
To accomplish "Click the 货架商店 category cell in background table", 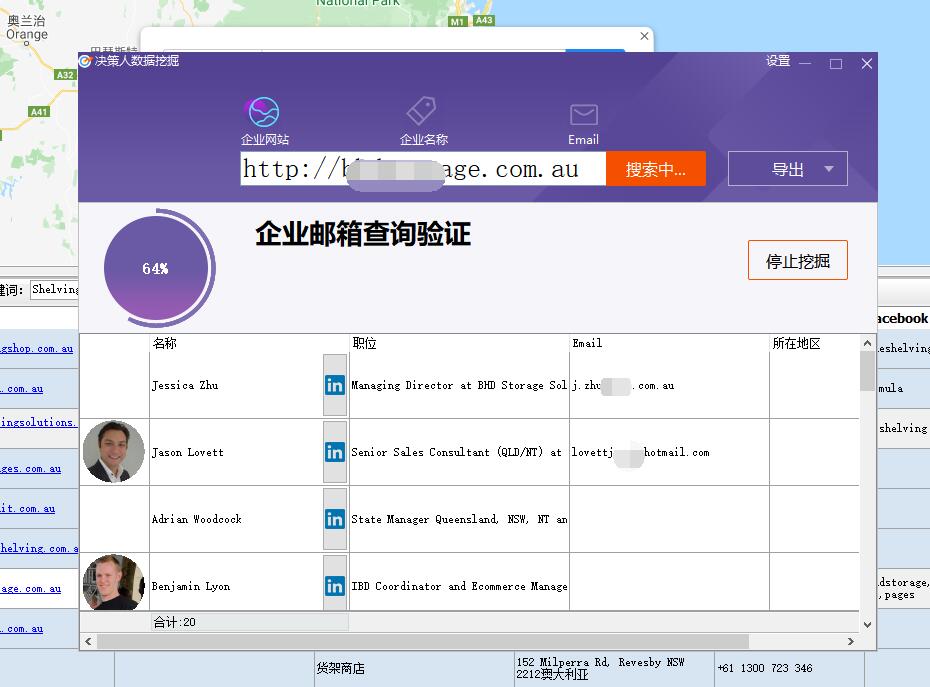I will click(x=414, y=669).
